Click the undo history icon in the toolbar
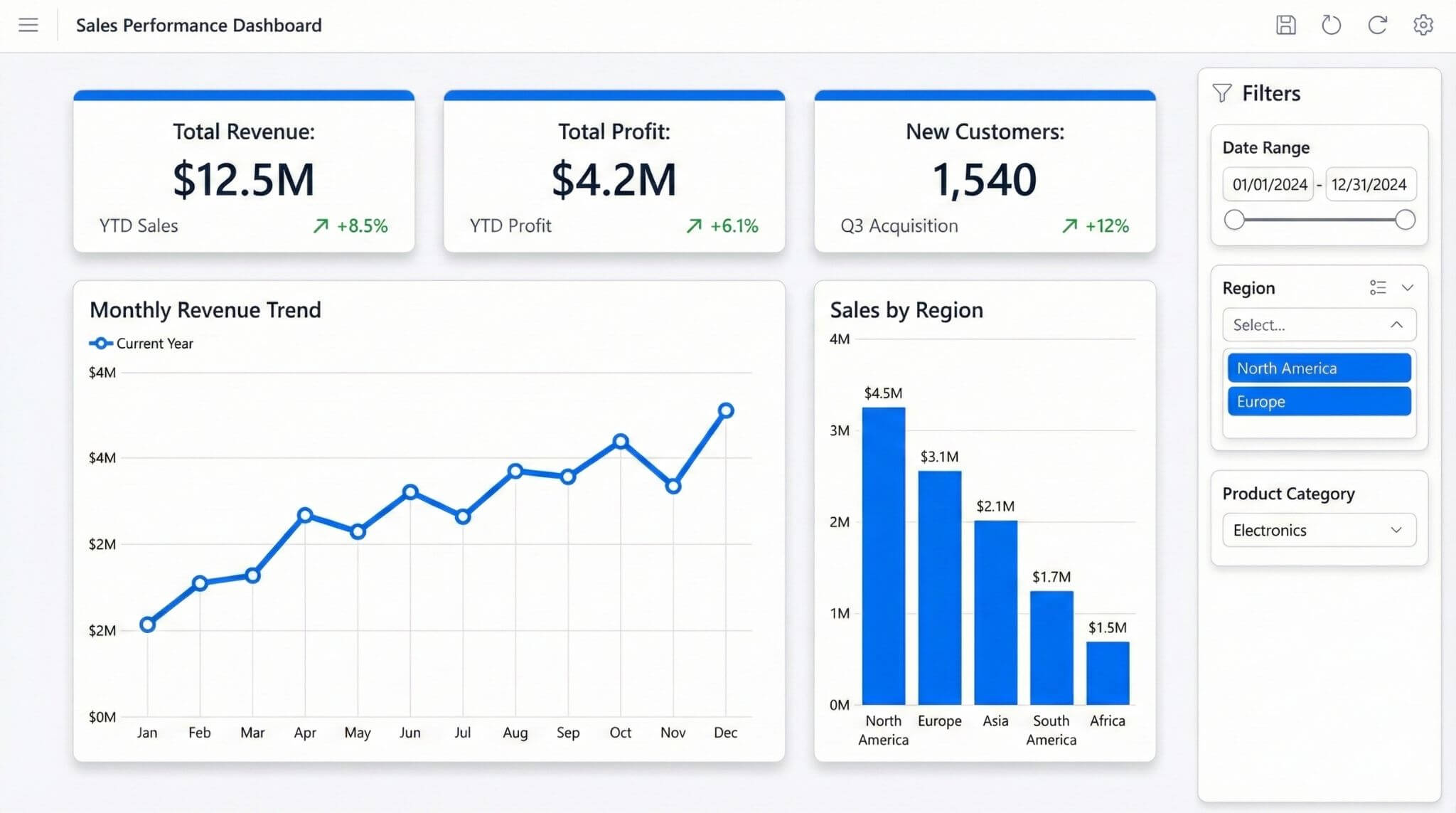Screen dimensions: 1456x813 tap(1332, 25)
